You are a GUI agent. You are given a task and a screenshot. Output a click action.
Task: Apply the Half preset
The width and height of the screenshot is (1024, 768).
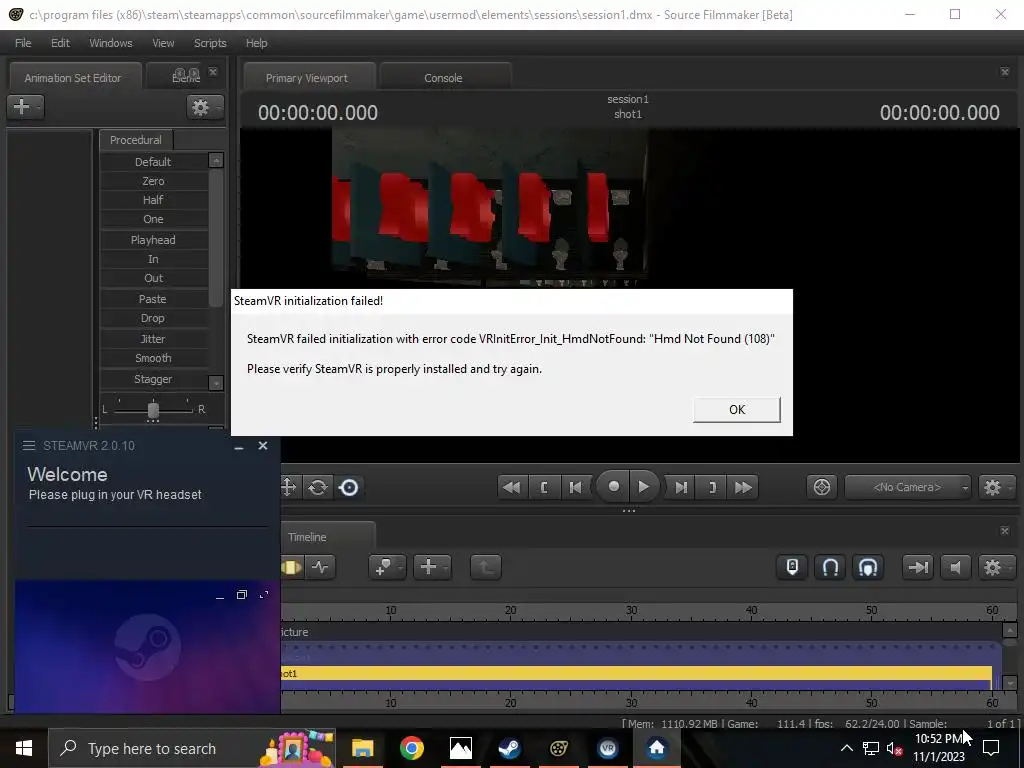(153, 200)
